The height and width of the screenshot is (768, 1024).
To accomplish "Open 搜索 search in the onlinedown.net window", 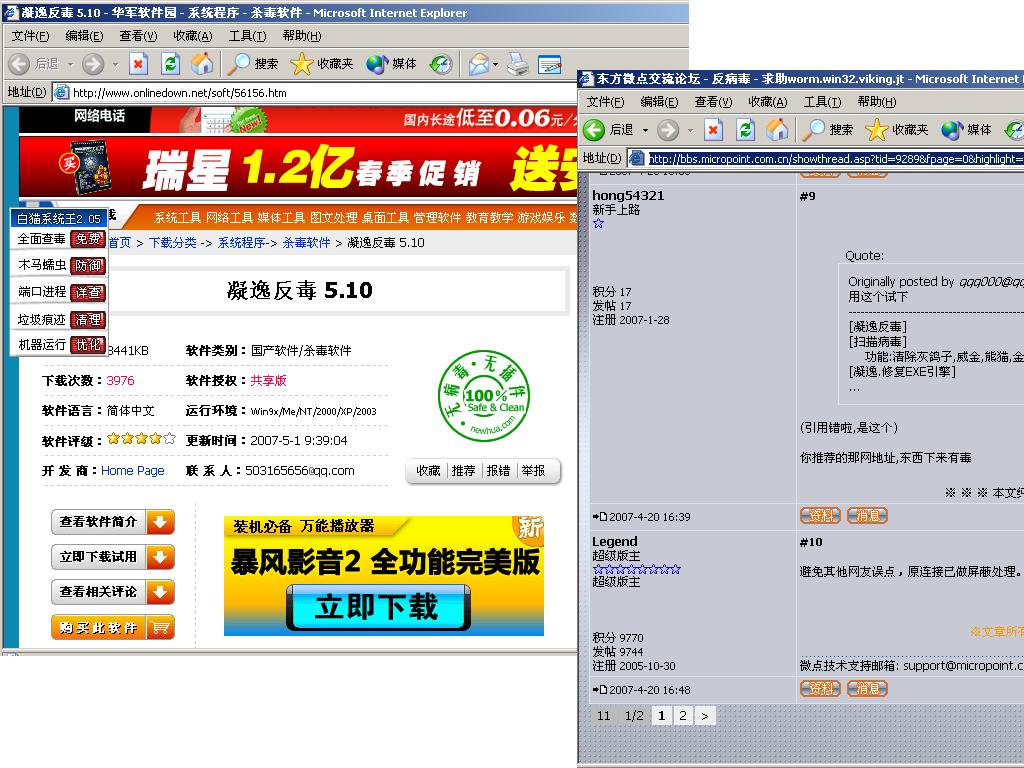I will point(253,64).
